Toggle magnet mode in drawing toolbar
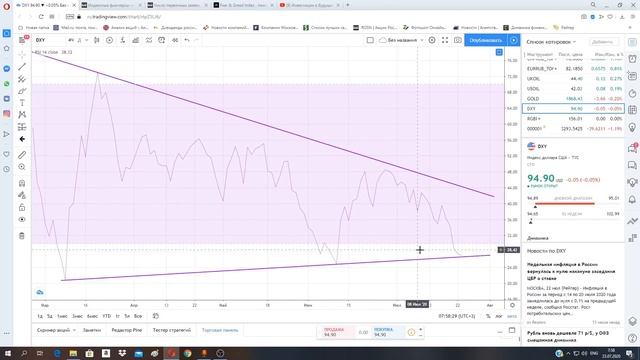640x360 pixels. (22, 183)
